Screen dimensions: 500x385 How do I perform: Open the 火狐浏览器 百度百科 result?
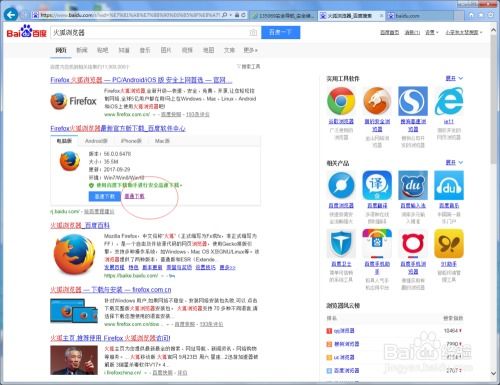click(80, 225)
